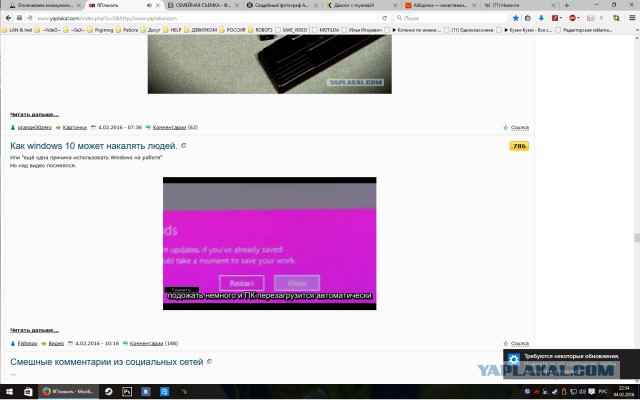Open the Firefox hamburger menu
Screen dimensions: 640x400
point(632,18)
